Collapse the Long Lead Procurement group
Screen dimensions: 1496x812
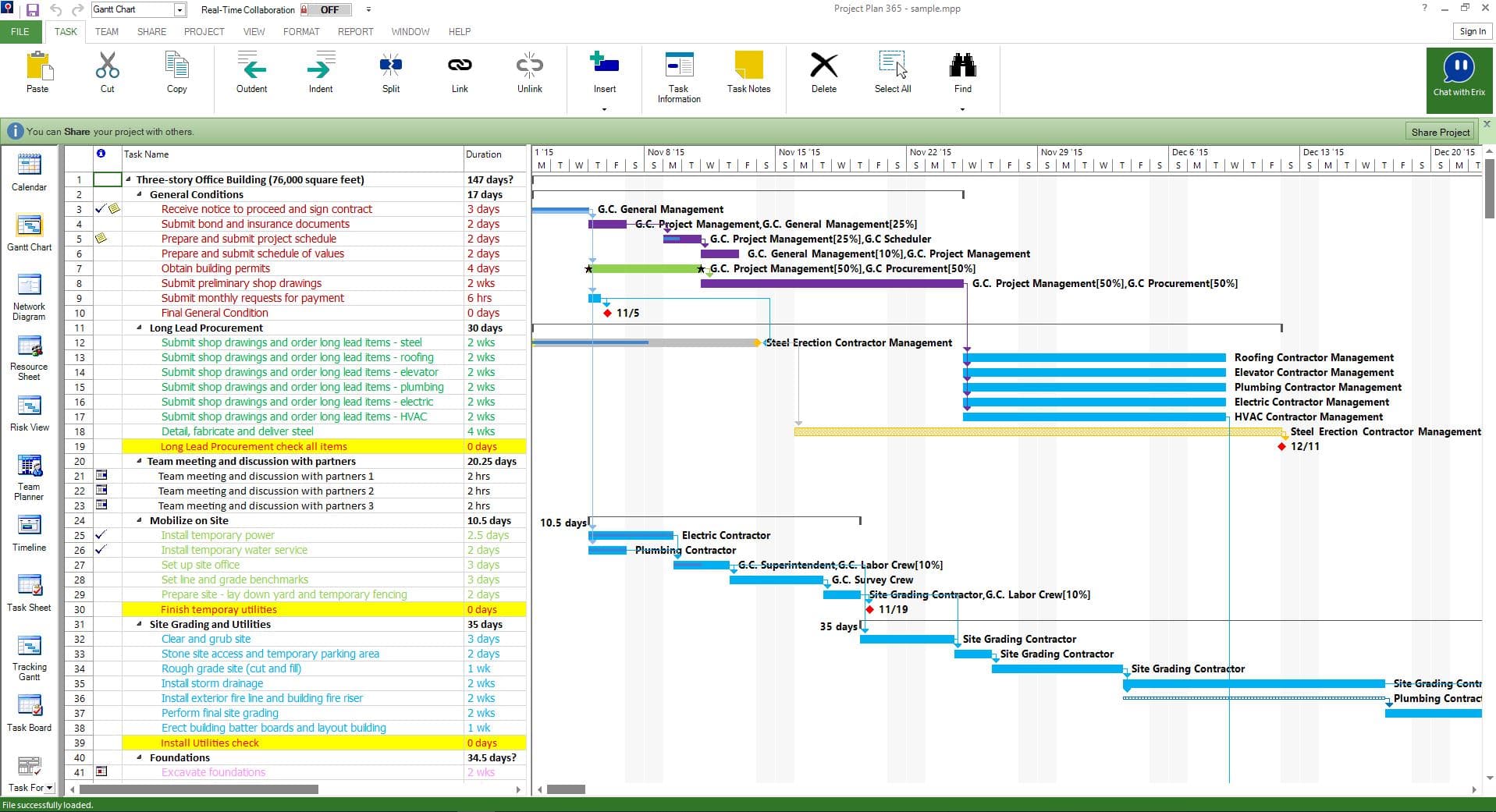[140, 328]
